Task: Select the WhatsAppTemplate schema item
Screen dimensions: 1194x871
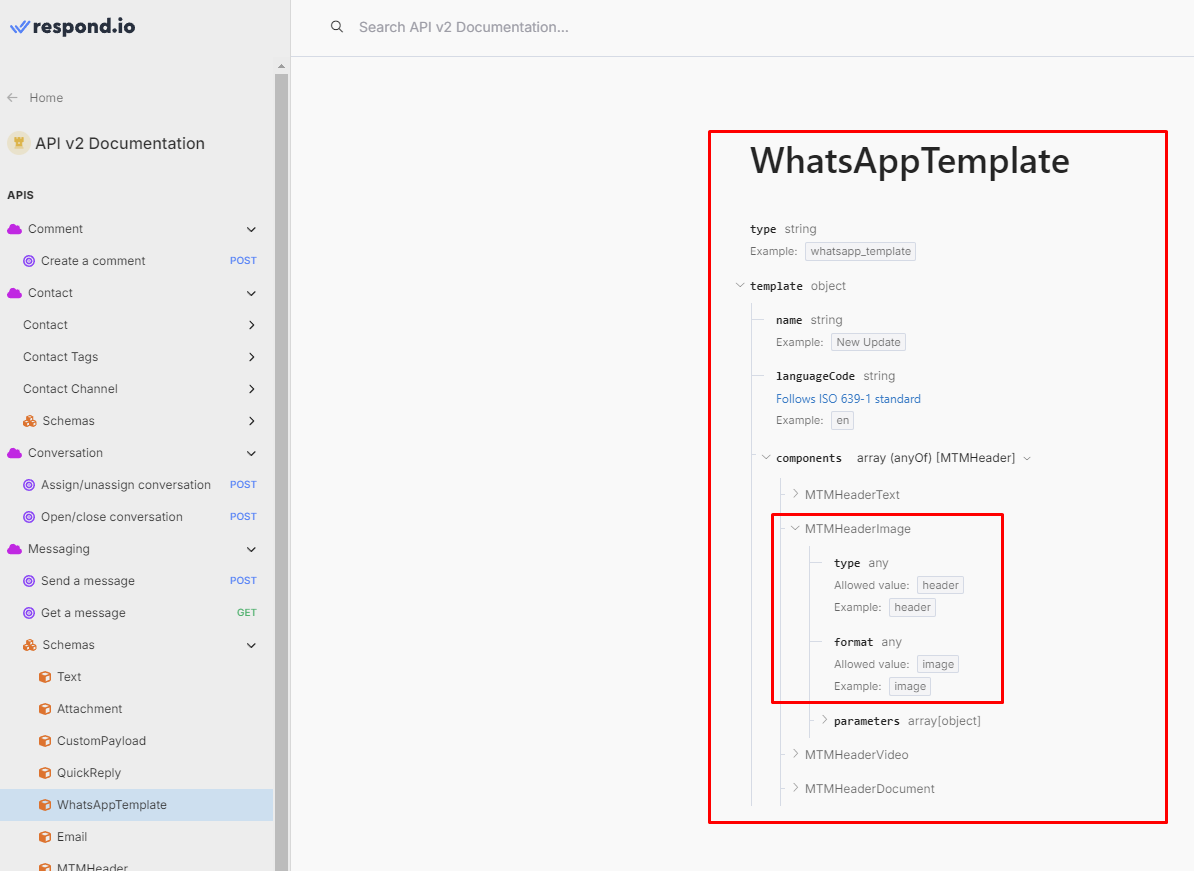Action: pyautogui.click(x=136, y=805)
